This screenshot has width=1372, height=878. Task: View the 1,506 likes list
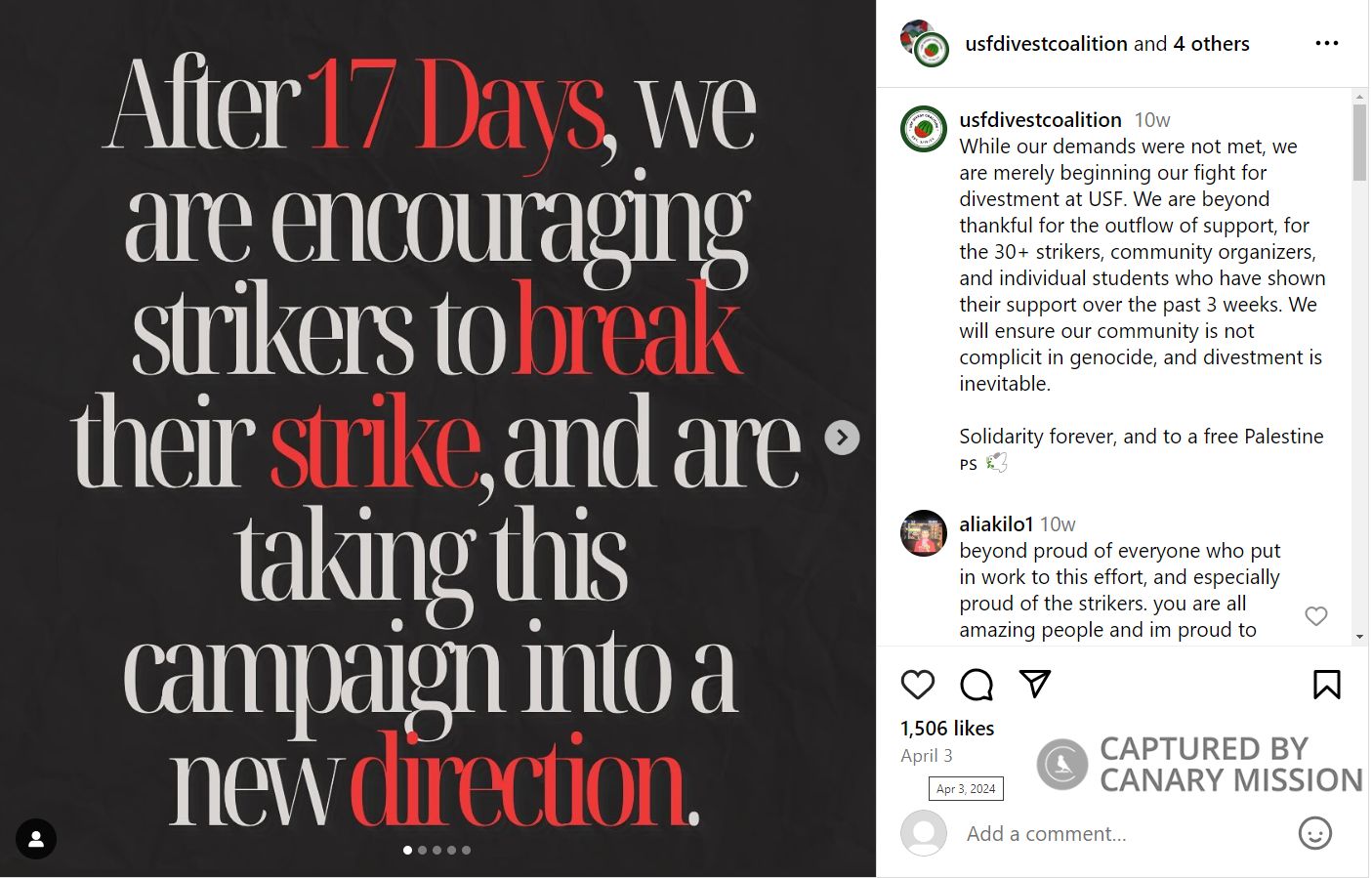(947, 729)
